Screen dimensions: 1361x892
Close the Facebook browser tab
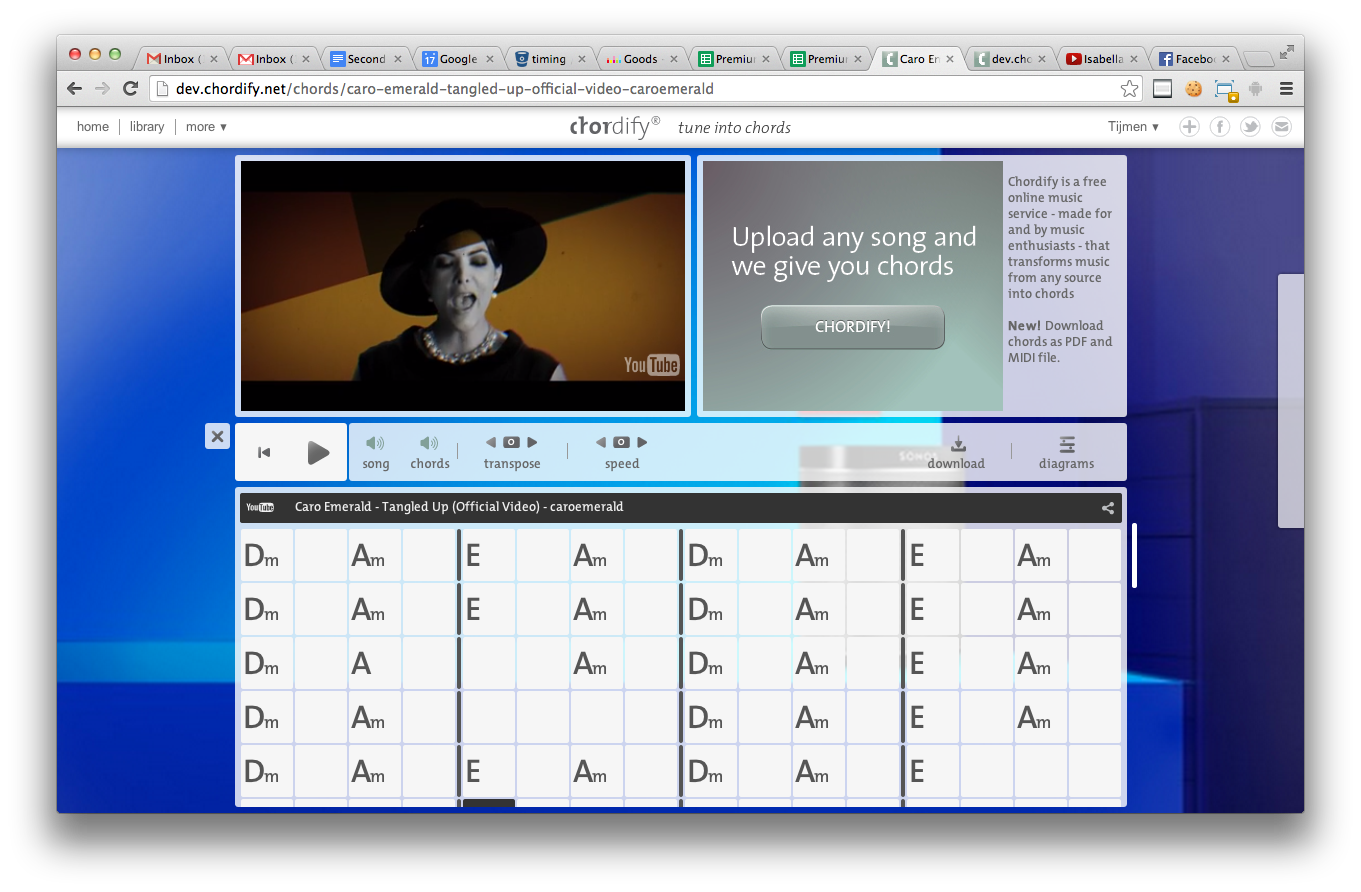(x=1226, y=59)
